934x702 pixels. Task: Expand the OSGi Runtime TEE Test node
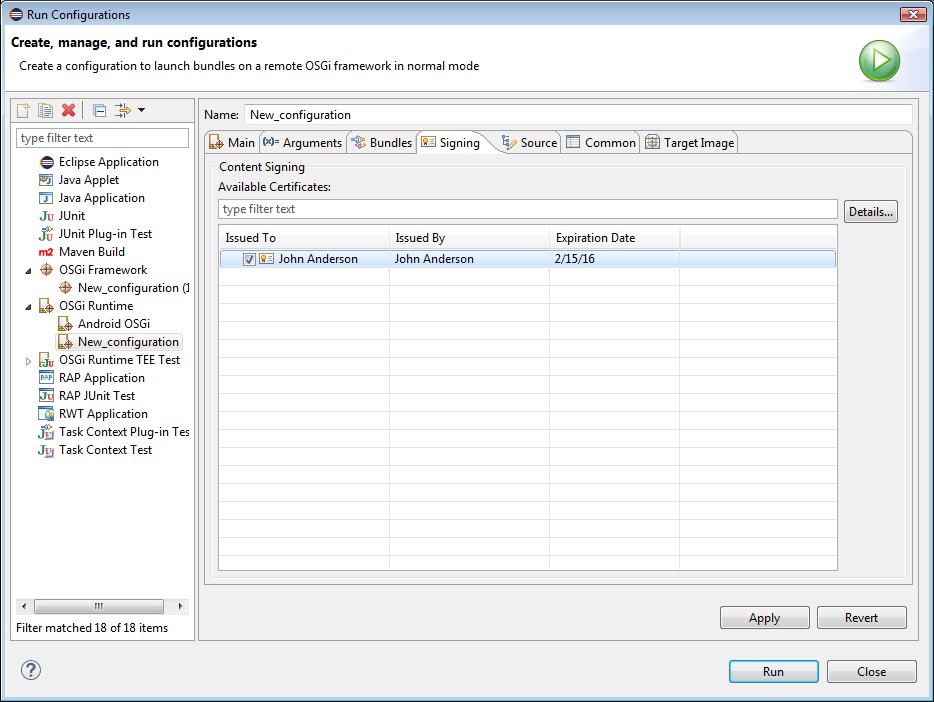pos(28,360)
